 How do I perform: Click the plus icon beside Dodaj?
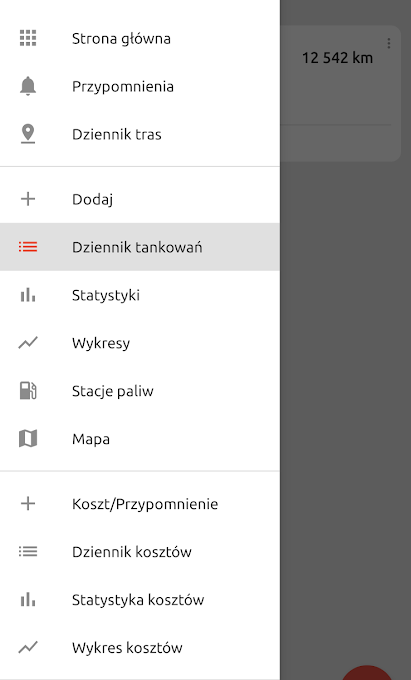(x=28, y=199)
